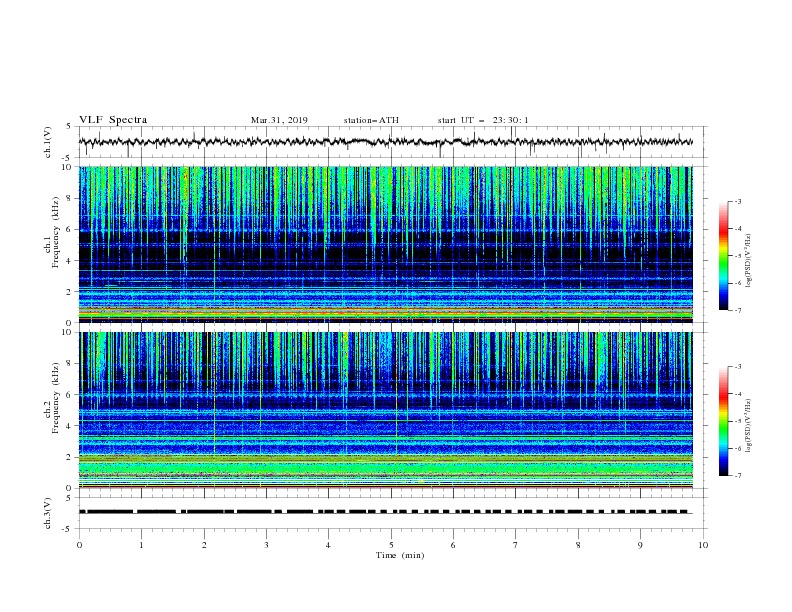Click the time axis tick "10"
The width and height of the screenshot is (792, 612).
coord(703,545)
